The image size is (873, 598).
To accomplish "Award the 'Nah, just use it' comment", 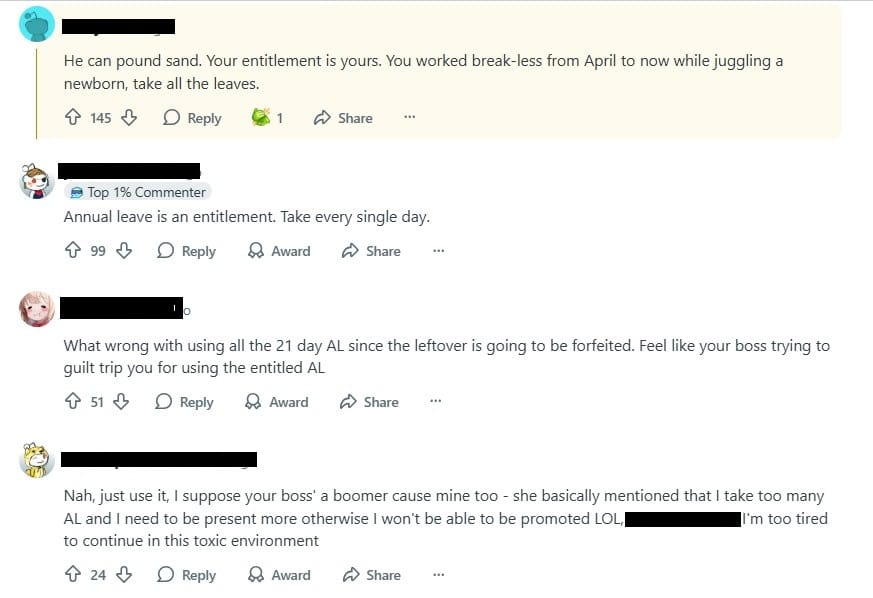I will 279,575.
